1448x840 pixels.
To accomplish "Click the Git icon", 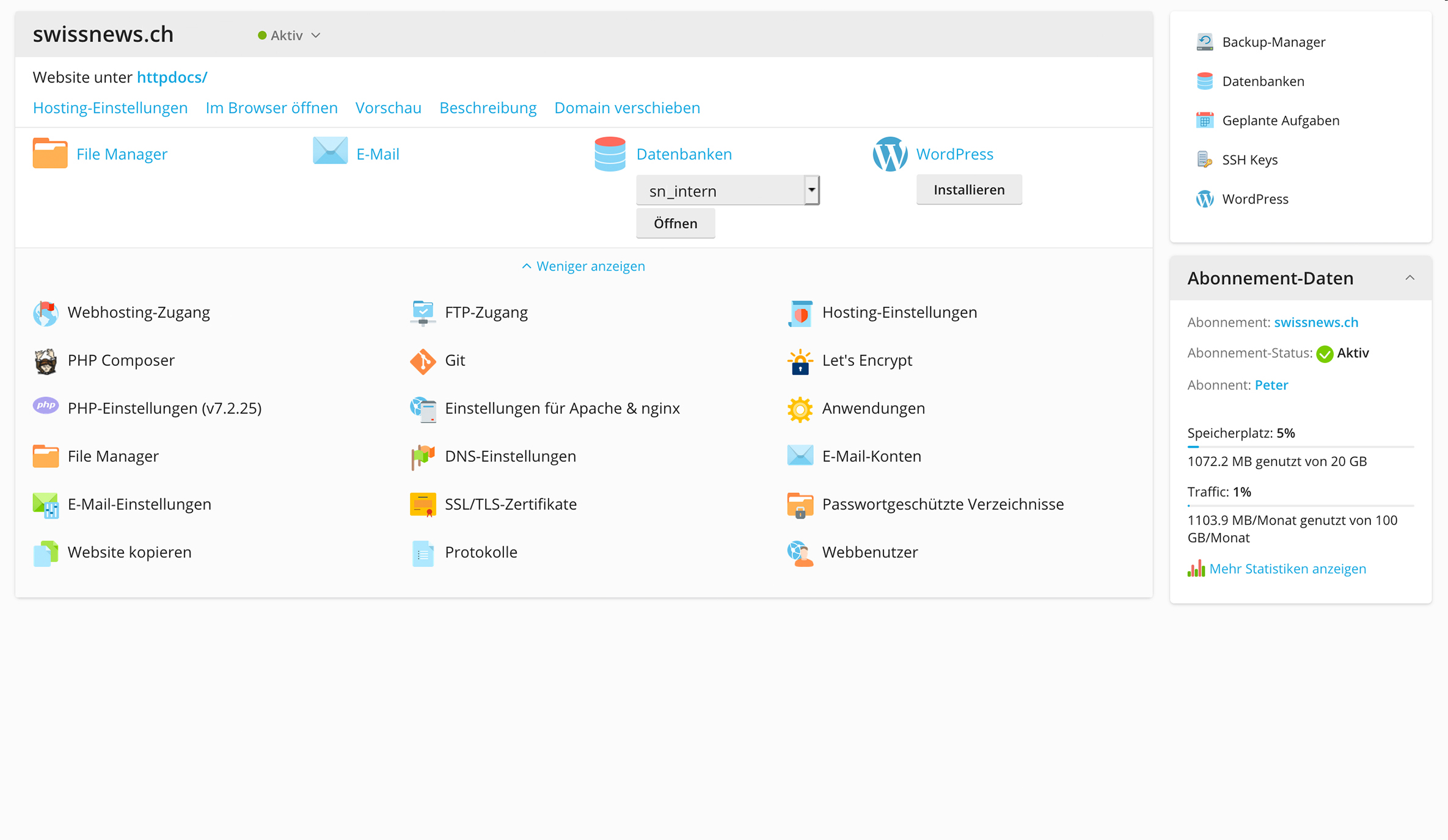I will (423, 361).
